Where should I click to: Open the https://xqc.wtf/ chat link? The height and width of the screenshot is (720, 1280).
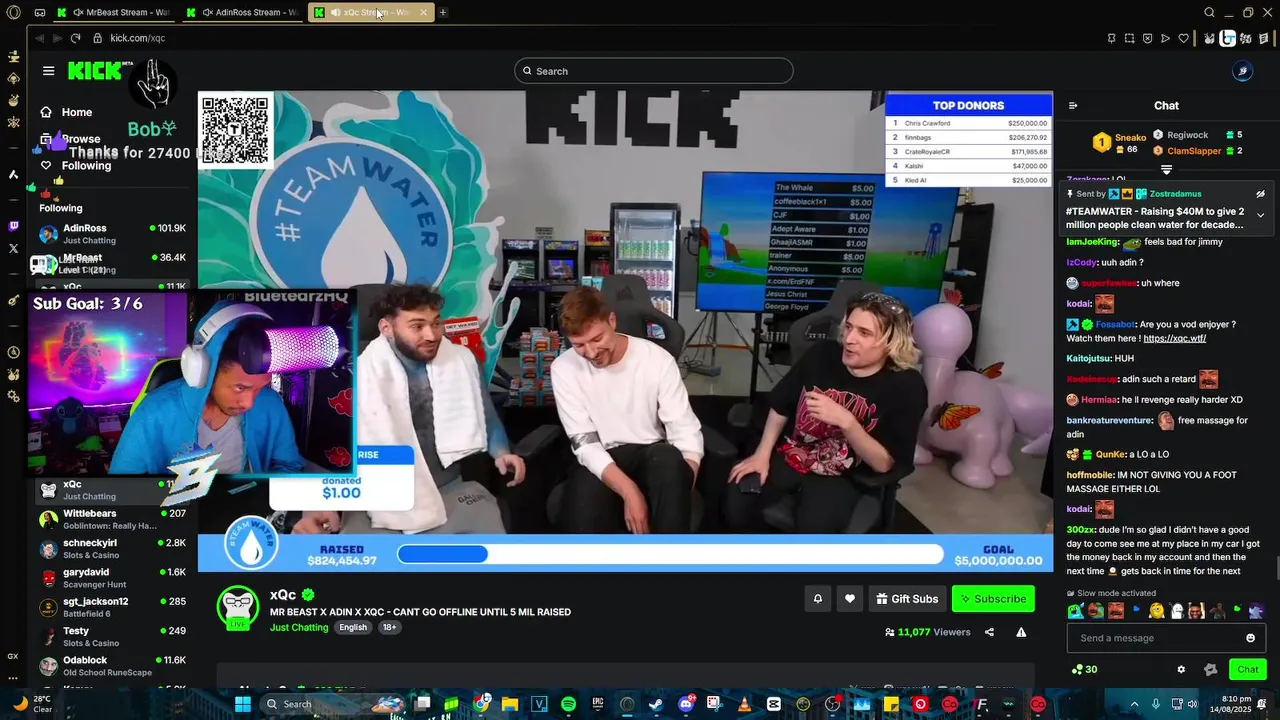click(x=1174, y=338)
